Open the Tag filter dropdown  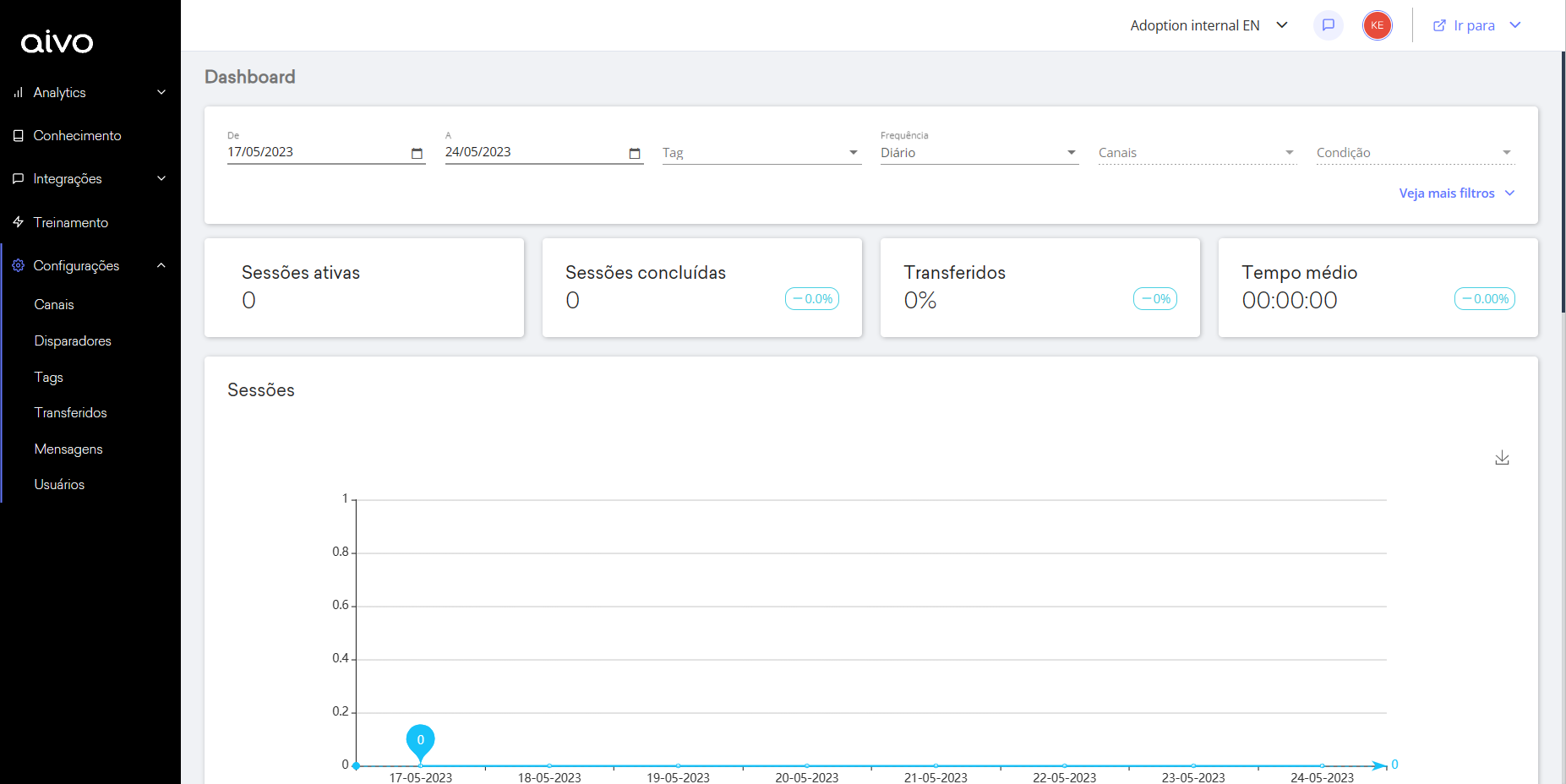click(761, 153)
